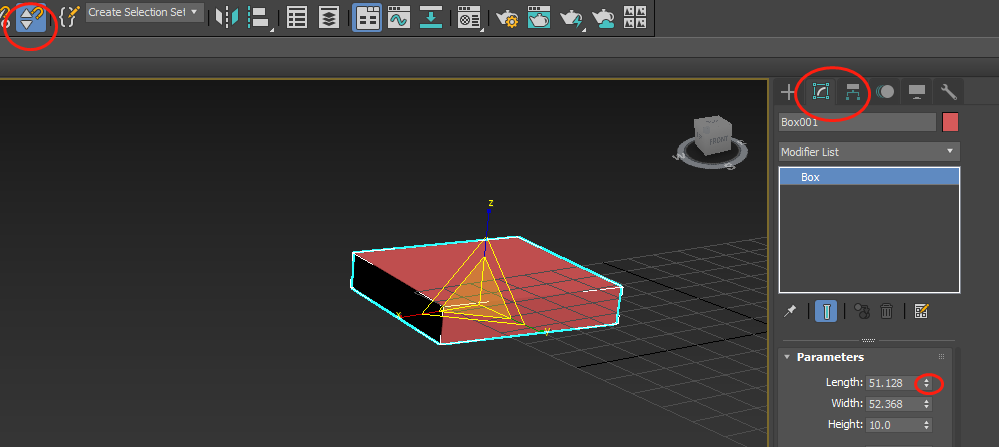
Task: Click the Box001 object name field
Action: click(857, 122)
